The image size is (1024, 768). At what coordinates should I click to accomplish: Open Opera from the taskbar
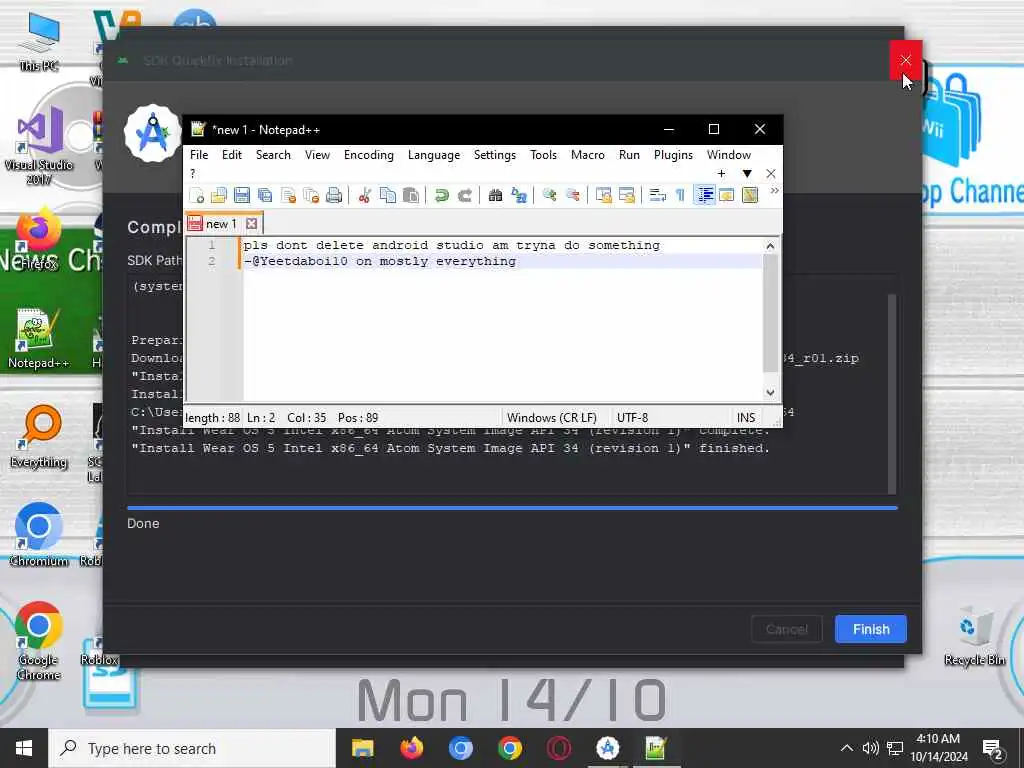[559, 748]
